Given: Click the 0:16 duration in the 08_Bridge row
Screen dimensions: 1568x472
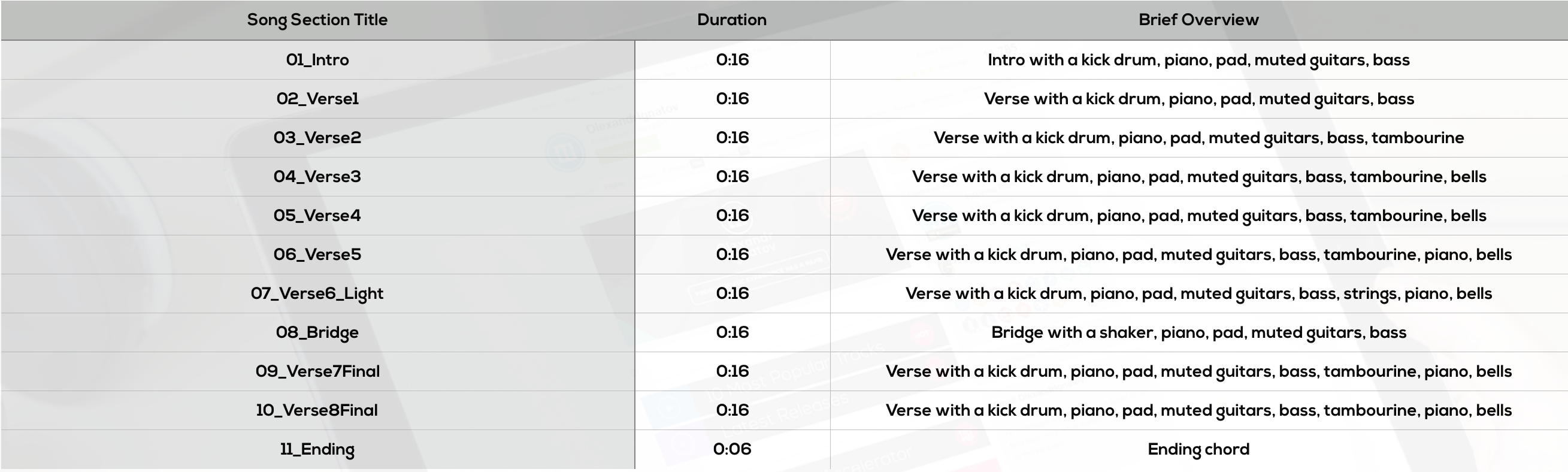Looking at the screenshot, I should point(732,332).
